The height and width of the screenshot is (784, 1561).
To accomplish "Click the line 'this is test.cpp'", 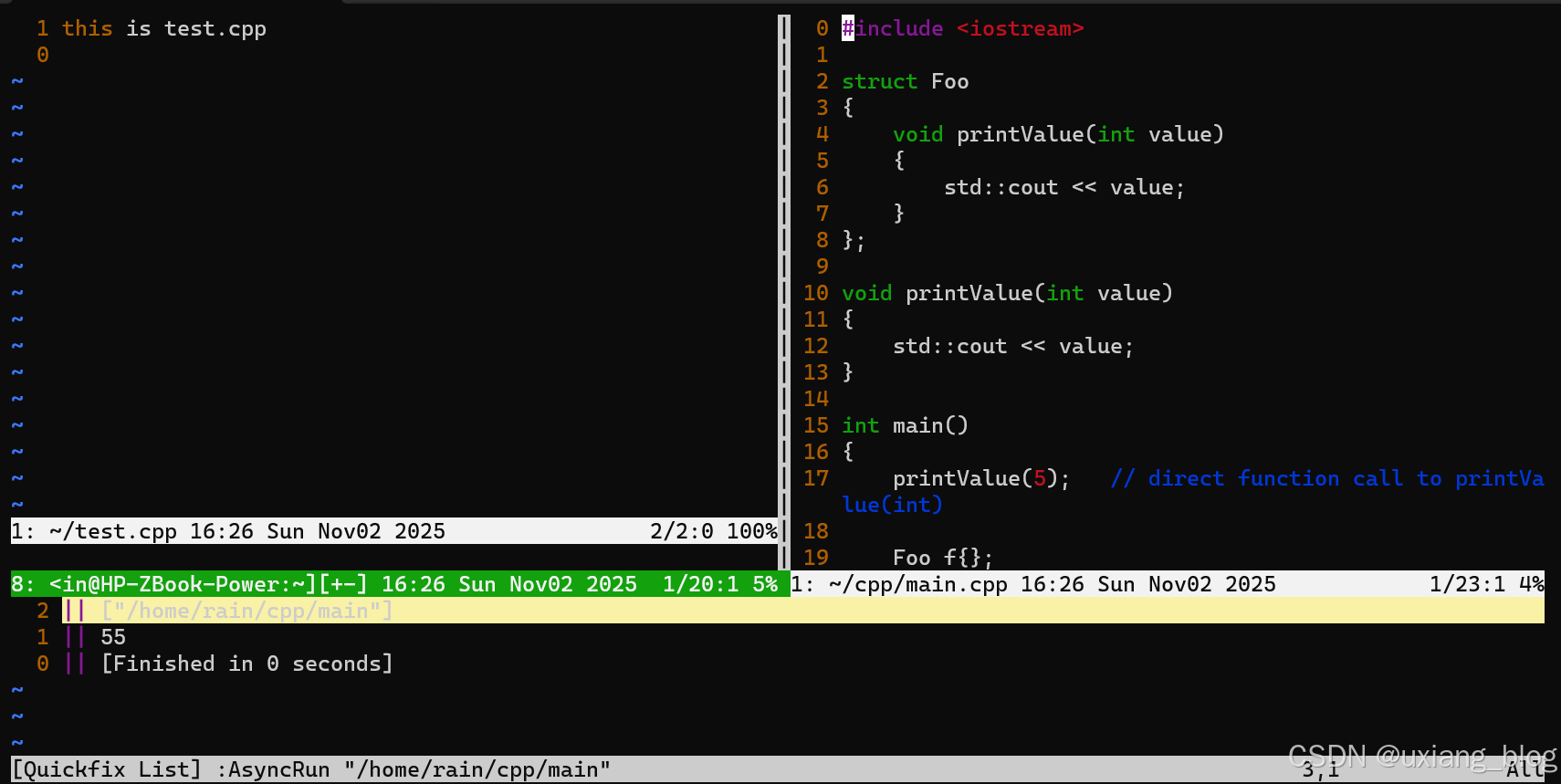I will click(164, 28).
